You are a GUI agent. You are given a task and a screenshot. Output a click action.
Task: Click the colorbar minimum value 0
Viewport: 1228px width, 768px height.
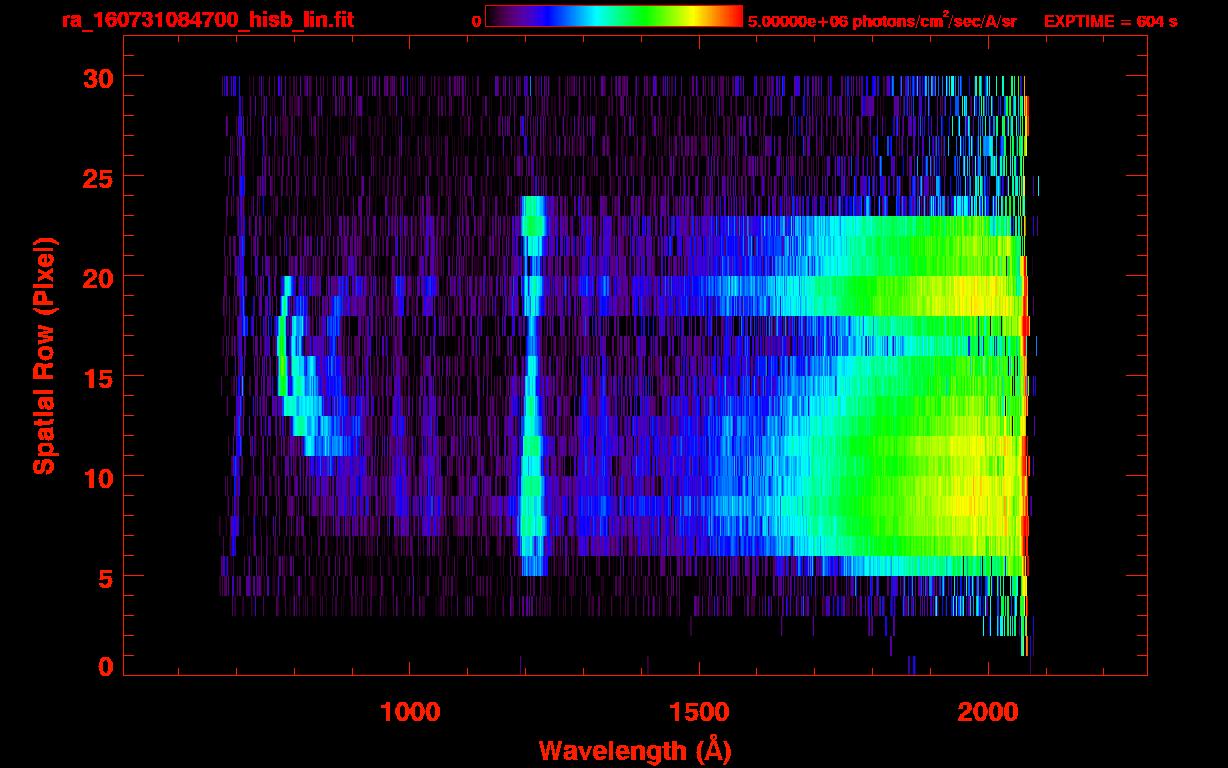click(x=477, y=20)
